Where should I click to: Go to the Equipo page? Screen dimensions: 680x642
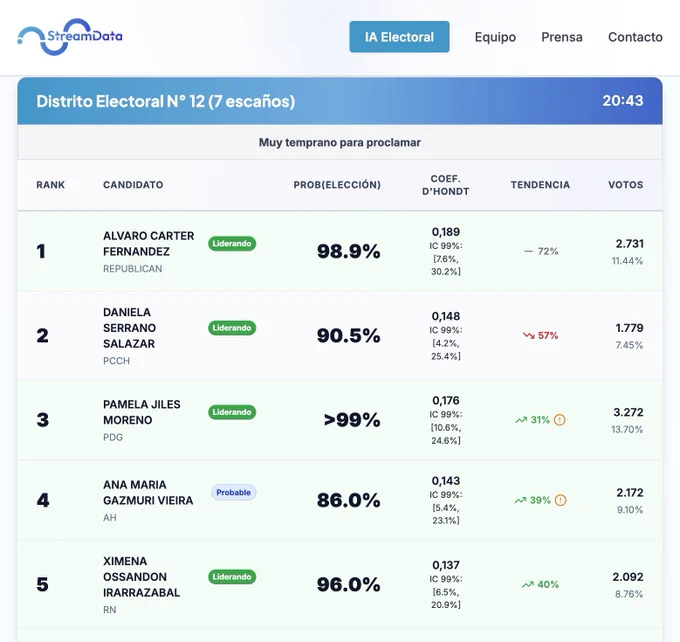[x=495, y=37]
